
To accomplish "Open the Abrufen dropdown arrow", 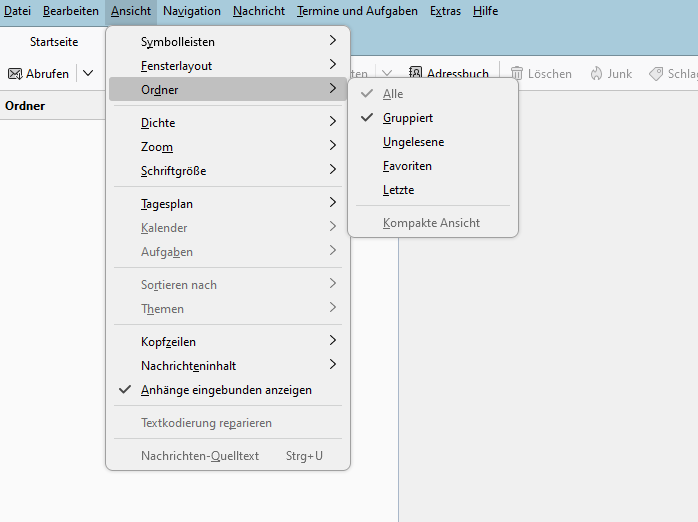I will pyautogui.click(x=88, y=74).
